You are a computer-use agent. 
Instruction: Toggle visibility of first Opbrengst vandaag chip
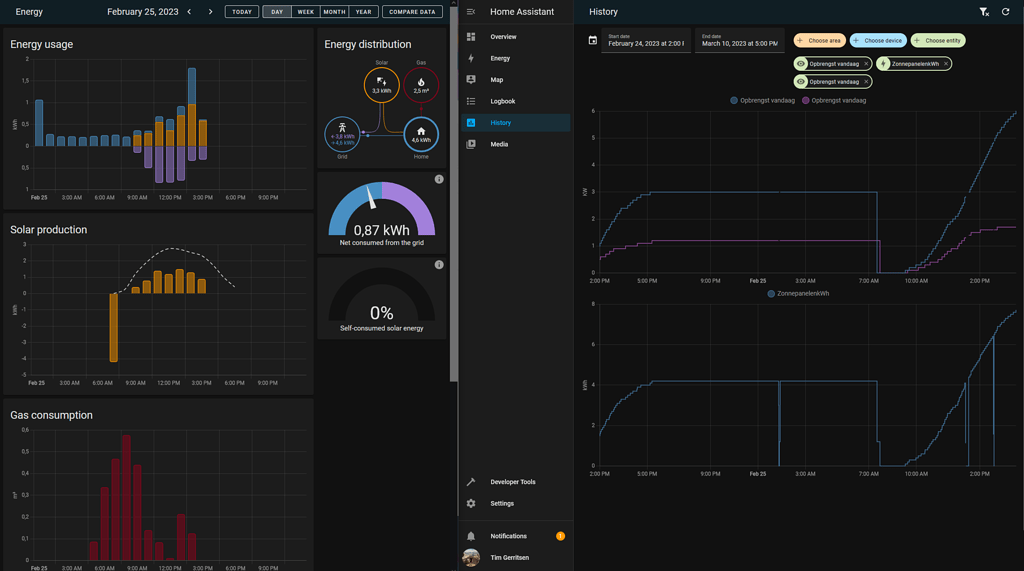[x=801, y=64]
